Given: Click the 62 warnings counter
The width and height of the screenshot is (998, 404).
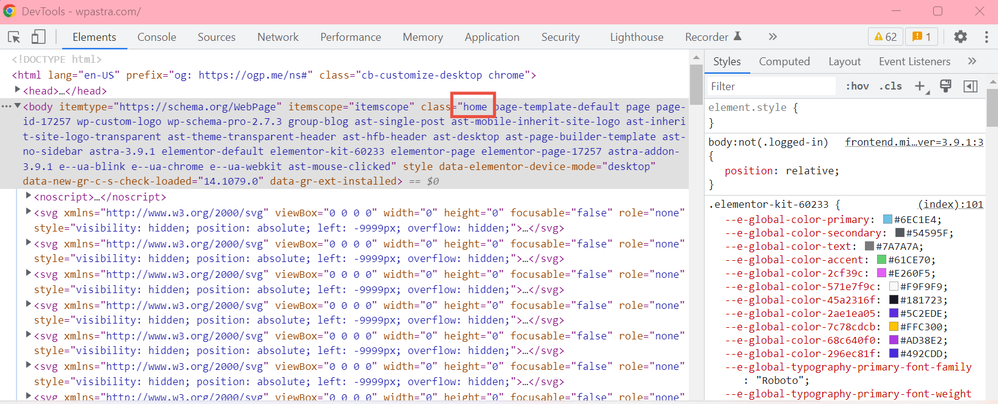Looking at the screenshot, I should coord(885,37).
